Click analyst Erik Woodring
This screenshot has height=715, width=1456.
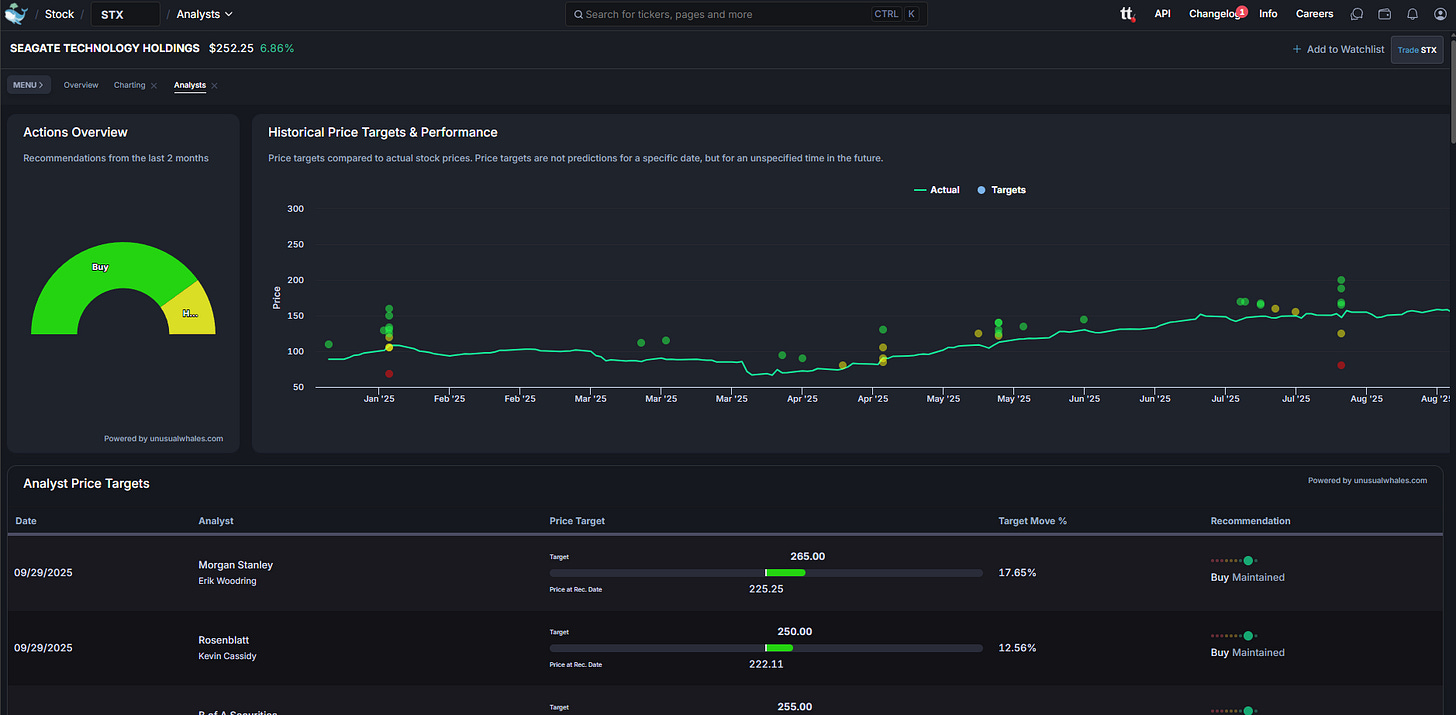(x=227, y=581)
